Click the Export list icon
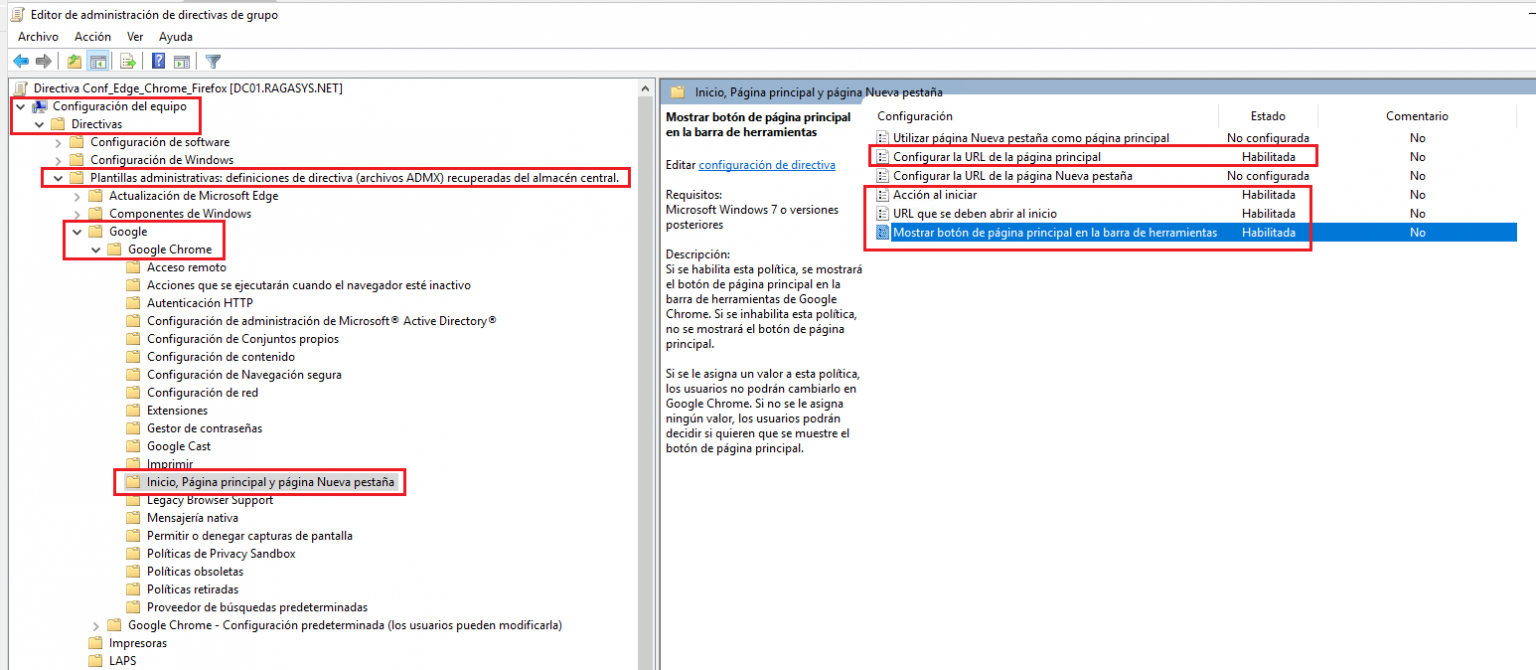The height and width of the screenshot is (670, 1536). point(128,60)
